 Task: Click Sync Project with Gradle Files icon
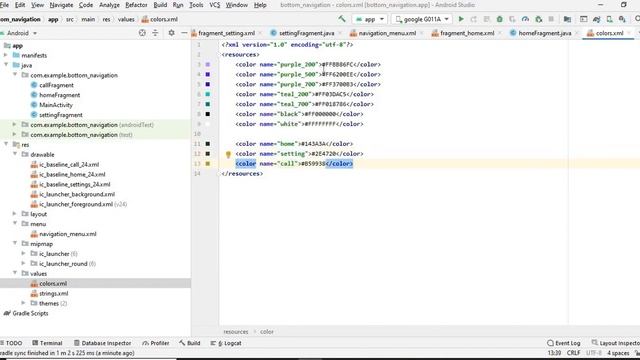(596, 19)
